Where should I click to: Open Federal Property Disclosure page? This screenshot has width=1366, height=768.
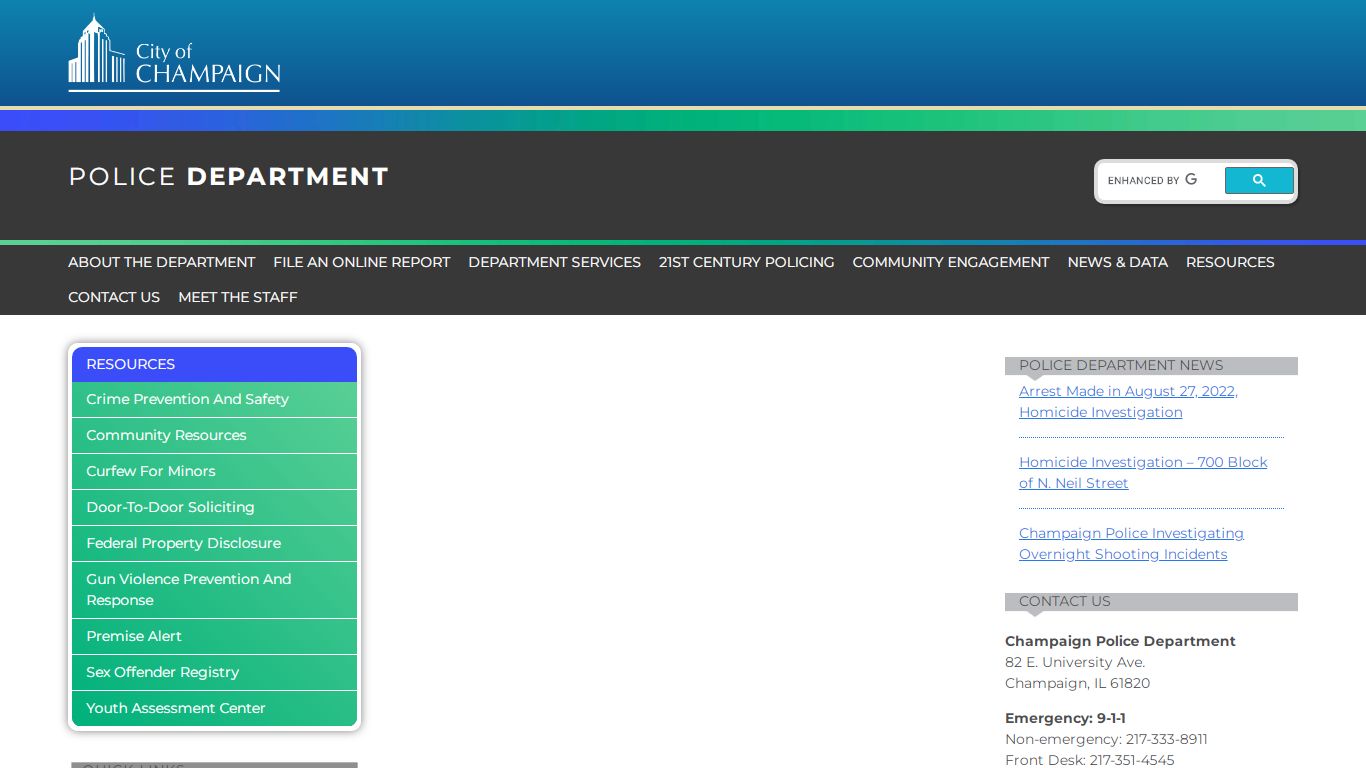click(x=214, y=543)
